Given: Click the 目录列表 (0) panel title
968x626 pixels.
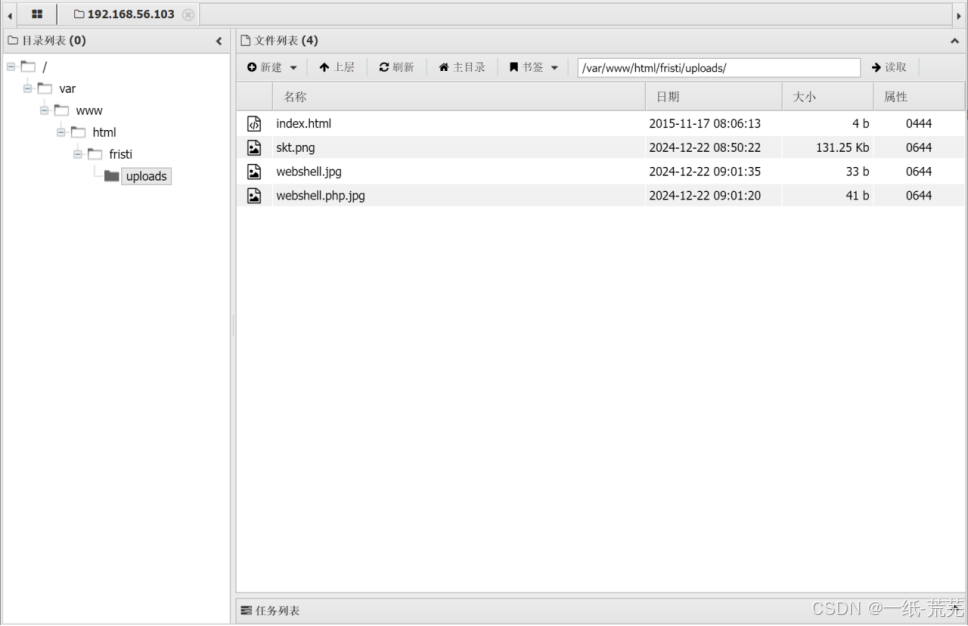Looking at the screenshot, I should [x=47, y=41].
